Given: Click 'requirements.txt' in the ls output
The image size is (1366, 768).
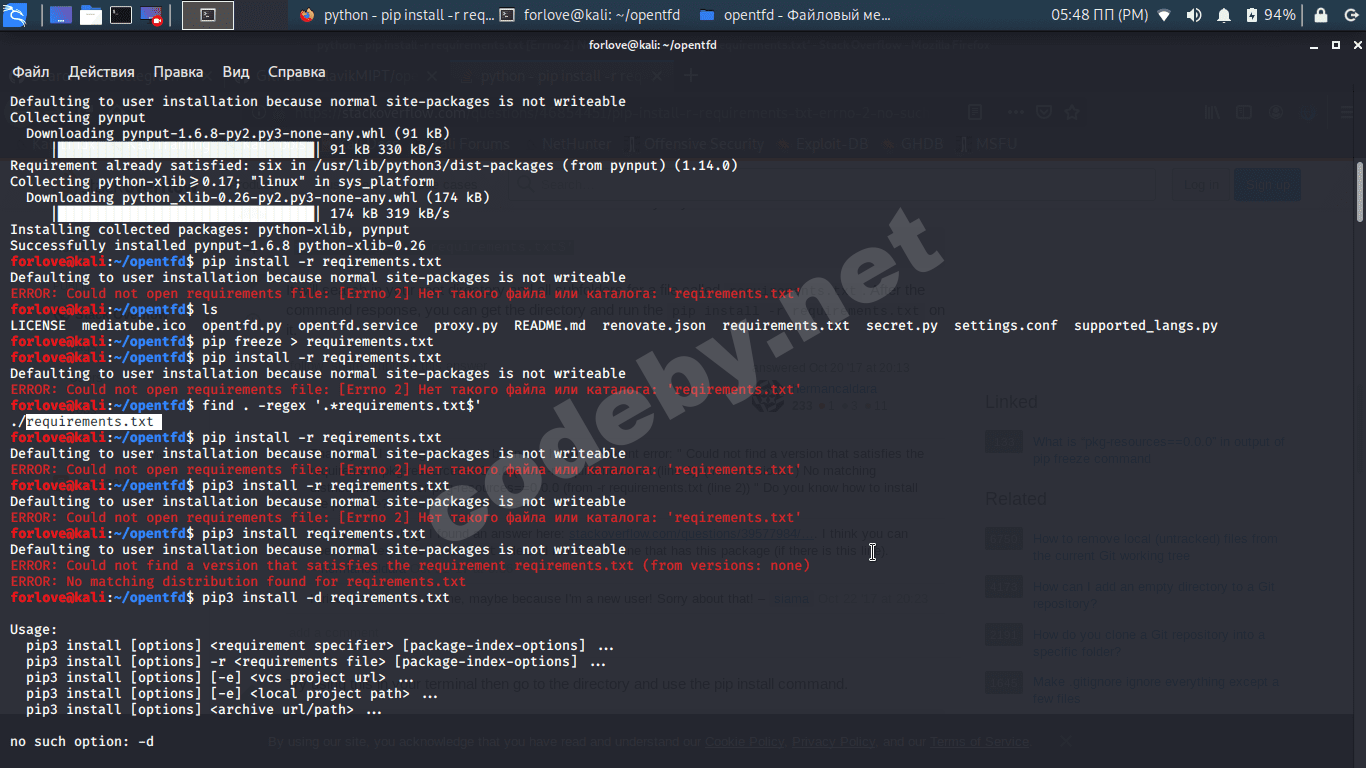Looking at the screenshot, I should point(786,326).
